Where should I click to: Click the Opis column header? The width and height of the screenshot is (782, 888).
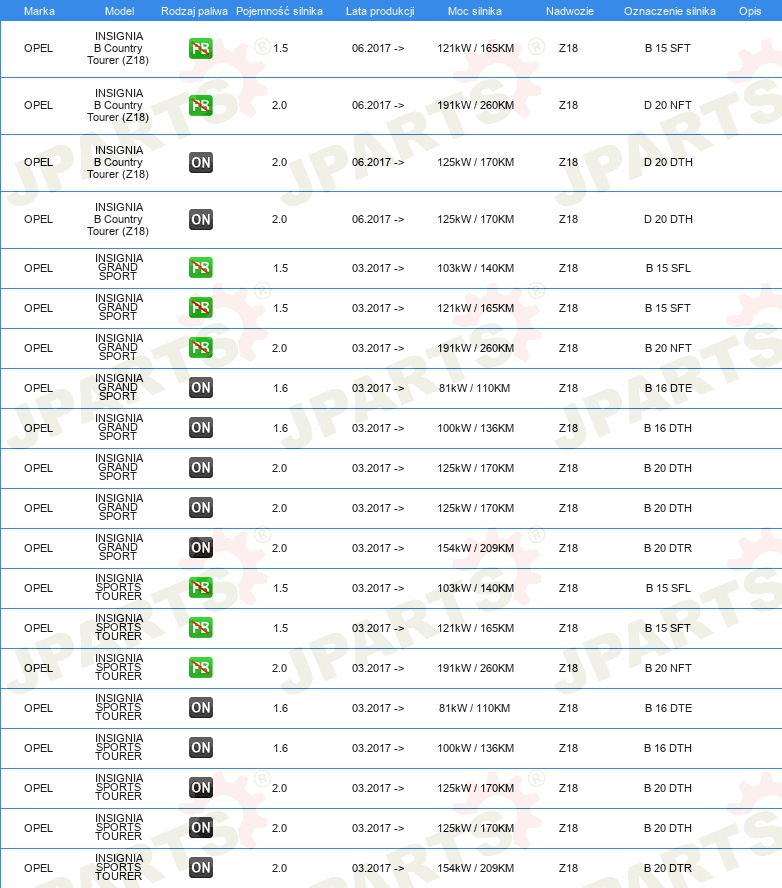[750, 11]
